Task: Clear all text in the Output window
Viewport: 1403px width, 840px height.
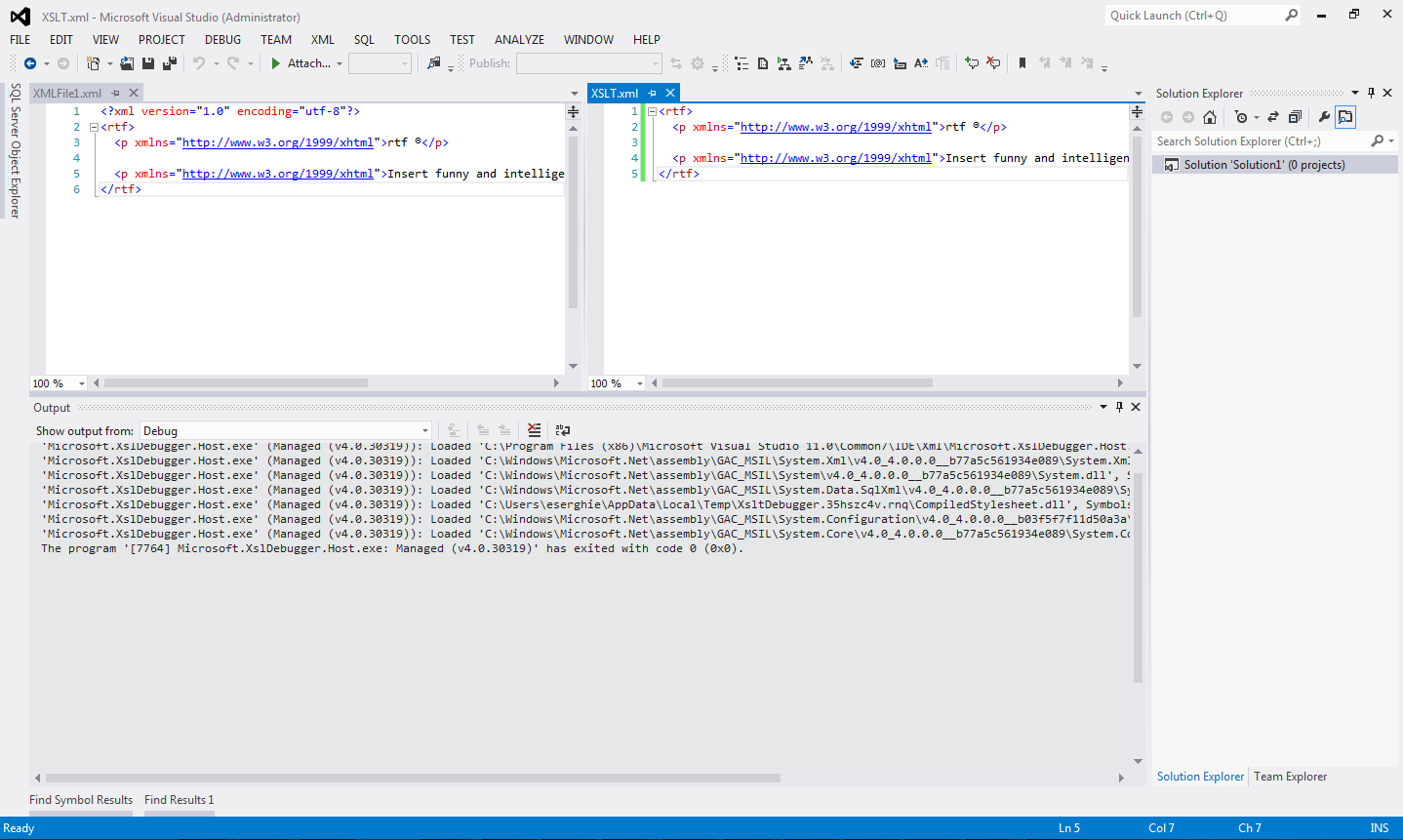Action: [534, 429]
